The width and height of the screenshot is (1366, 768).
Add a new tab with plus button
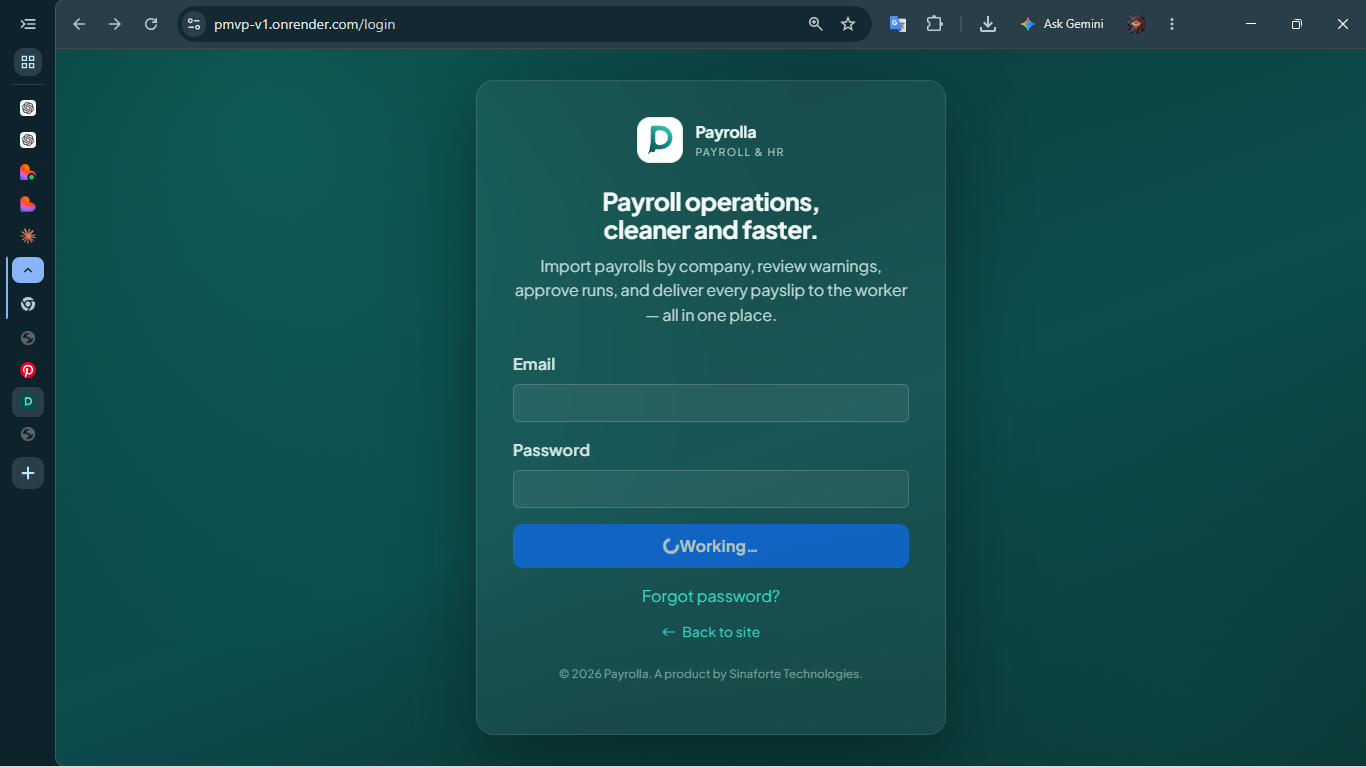[28, 473]
